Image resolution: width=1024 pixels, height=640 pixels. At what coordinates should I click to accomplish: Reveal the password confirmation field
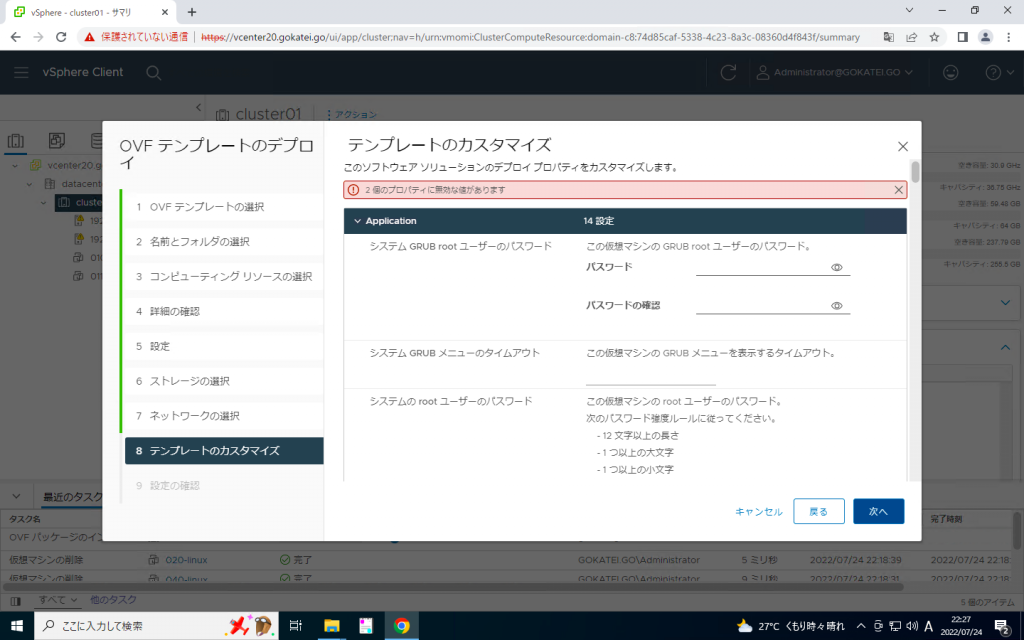tap(838, 304)
